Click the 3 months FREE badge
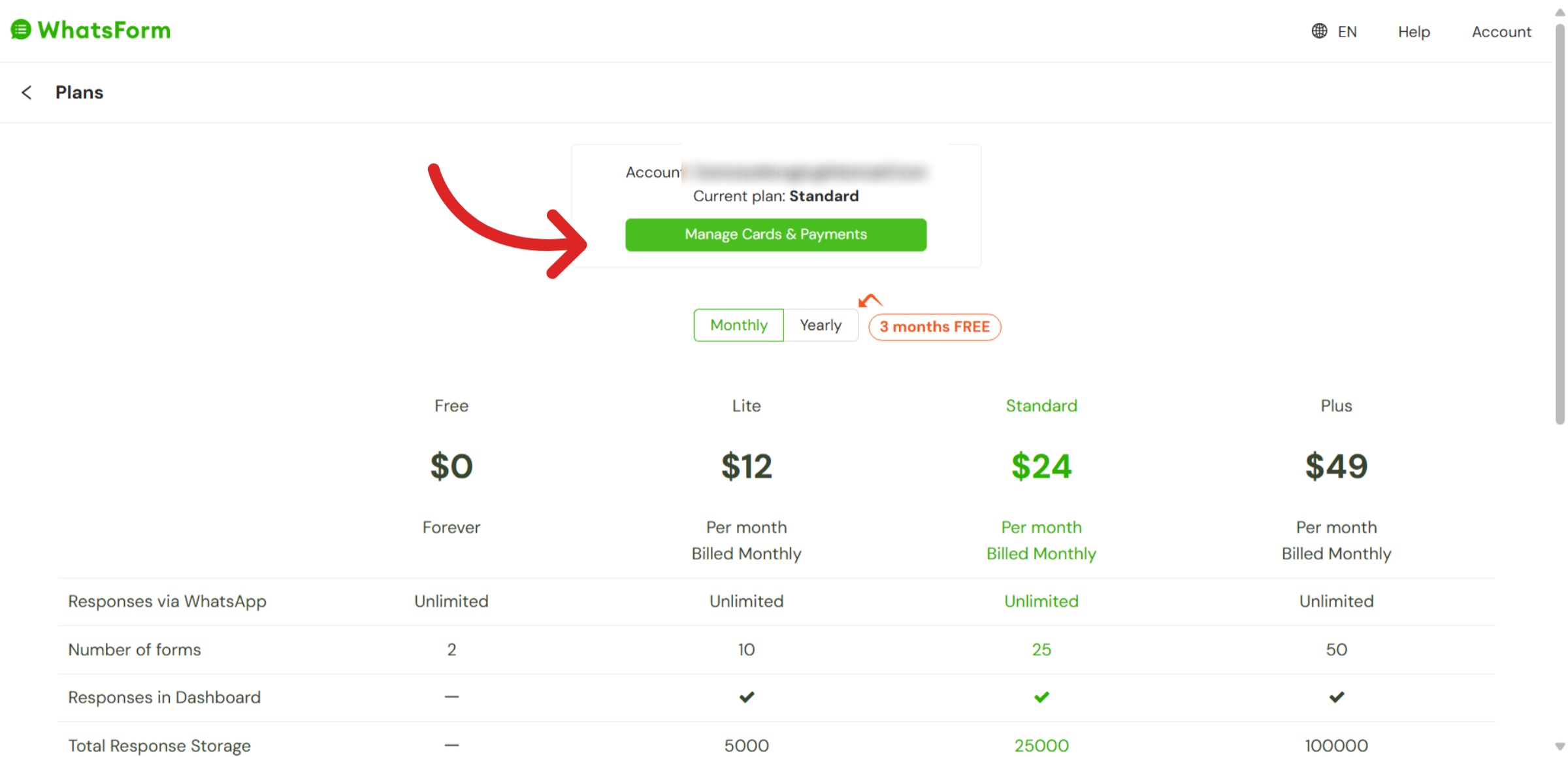Screen dimensions: 1568x757 click(x=934, y=327)
